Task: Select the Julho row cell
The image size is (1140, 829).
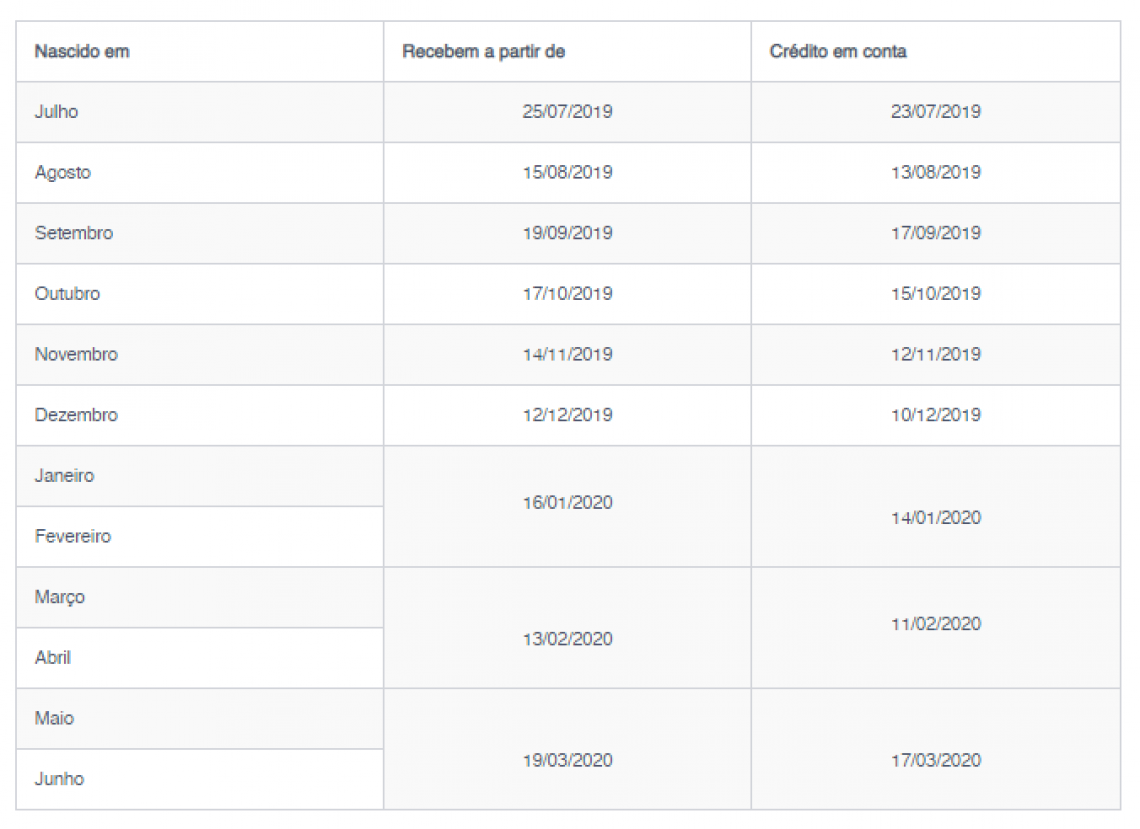Action: pos(56,112)
